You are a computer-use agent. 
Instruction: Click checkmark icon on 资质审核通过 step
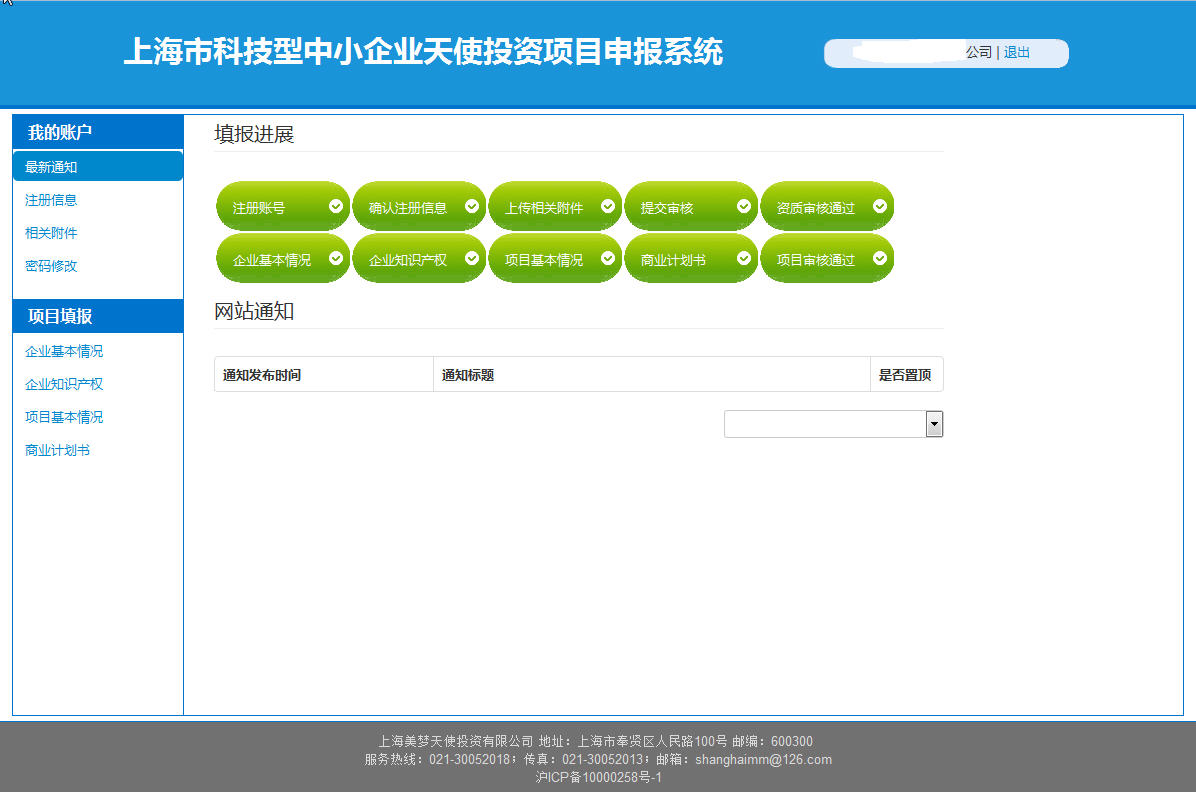(x=880, y=206)
